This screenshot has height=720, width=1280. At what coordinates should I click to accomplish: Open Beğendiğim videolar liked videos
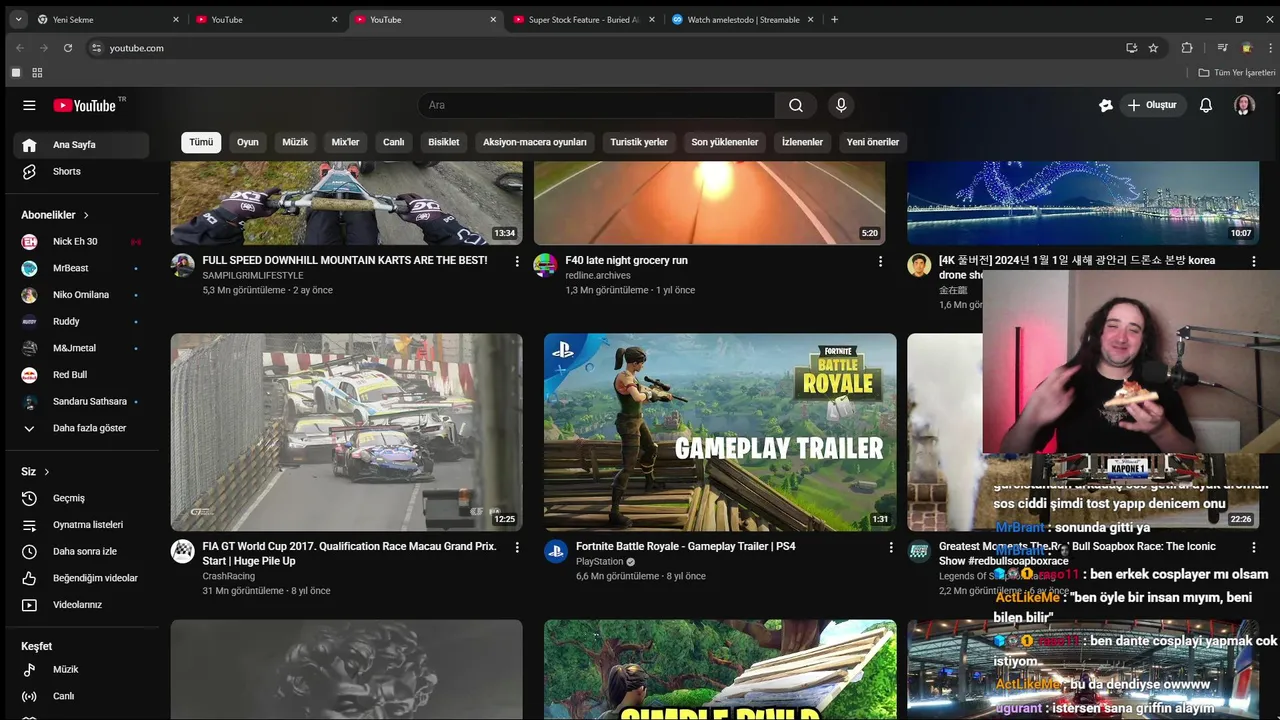[81, 578]
